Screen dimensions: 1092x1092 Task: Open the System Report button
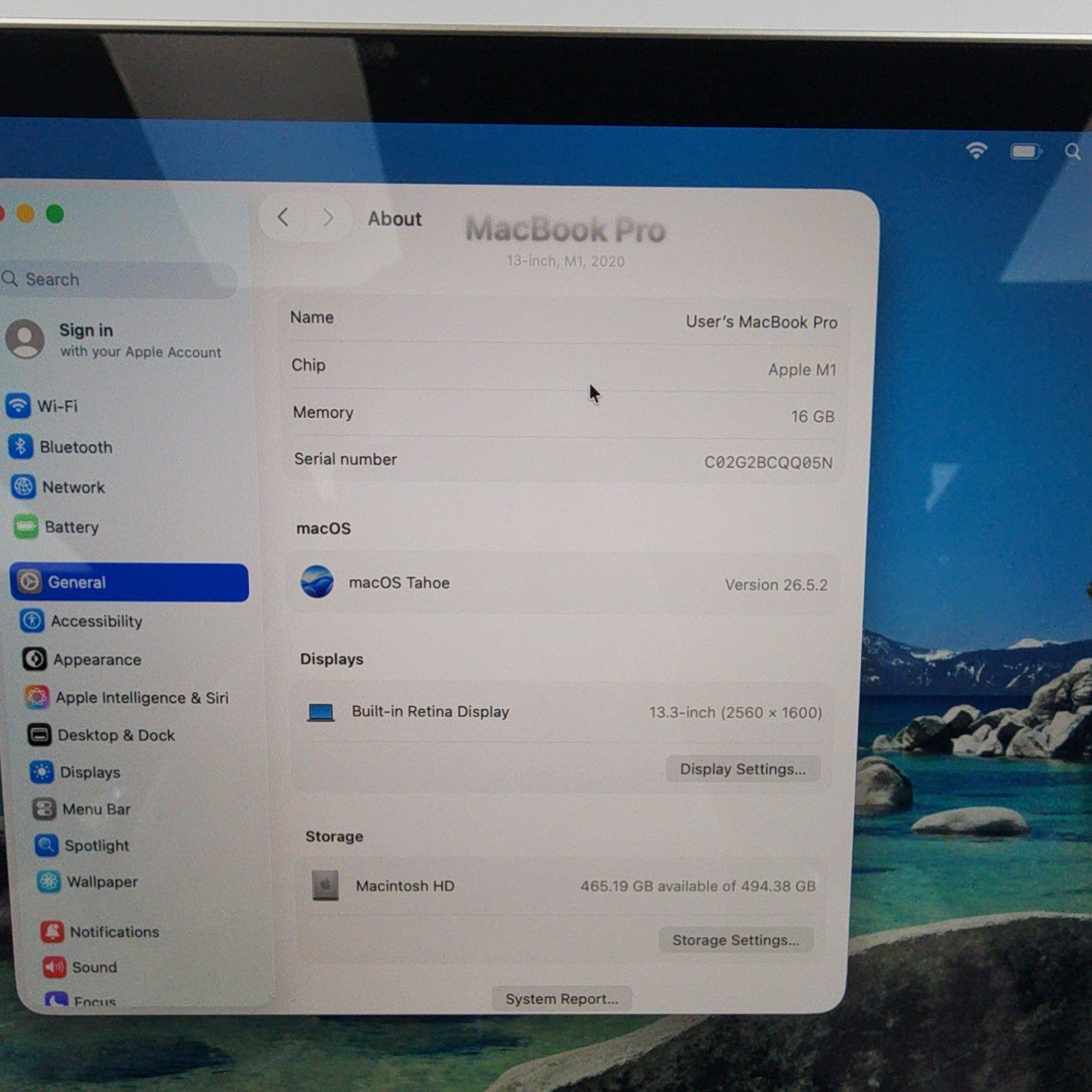pyautogui.click(x=562, y=999)
